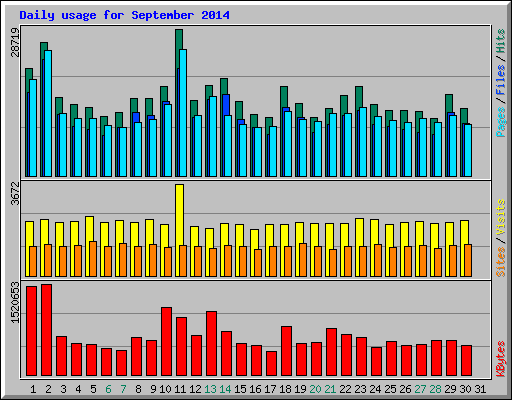Click day label 9 on the x-axis
Image resolution: width=512 pixels, height=400 pixels.
tap(153, 389)
